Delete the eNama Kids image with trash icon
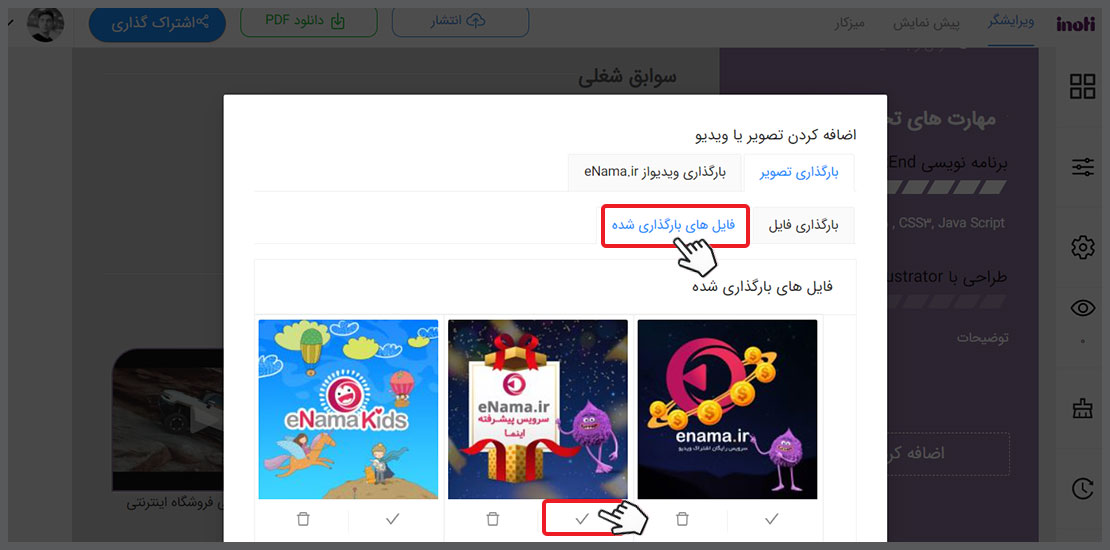The width and height of the screenshot is (1110, 550). click(303, 519)
